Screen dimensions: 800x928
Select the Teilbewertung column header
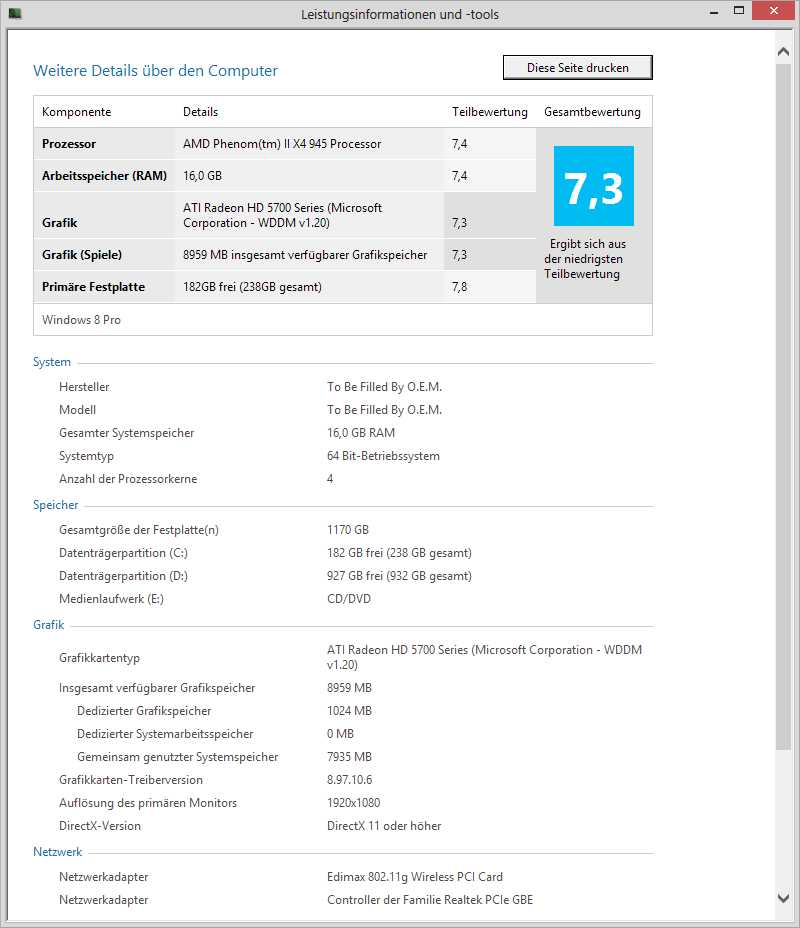(x=490, y=112)
